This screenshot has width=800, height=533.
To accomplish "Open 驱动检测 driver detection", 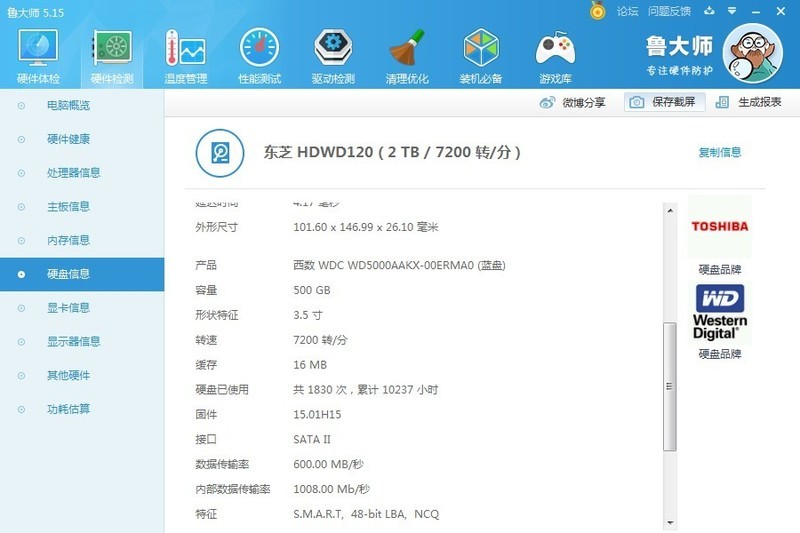I will pyautogui.click(x=333, y=55).
